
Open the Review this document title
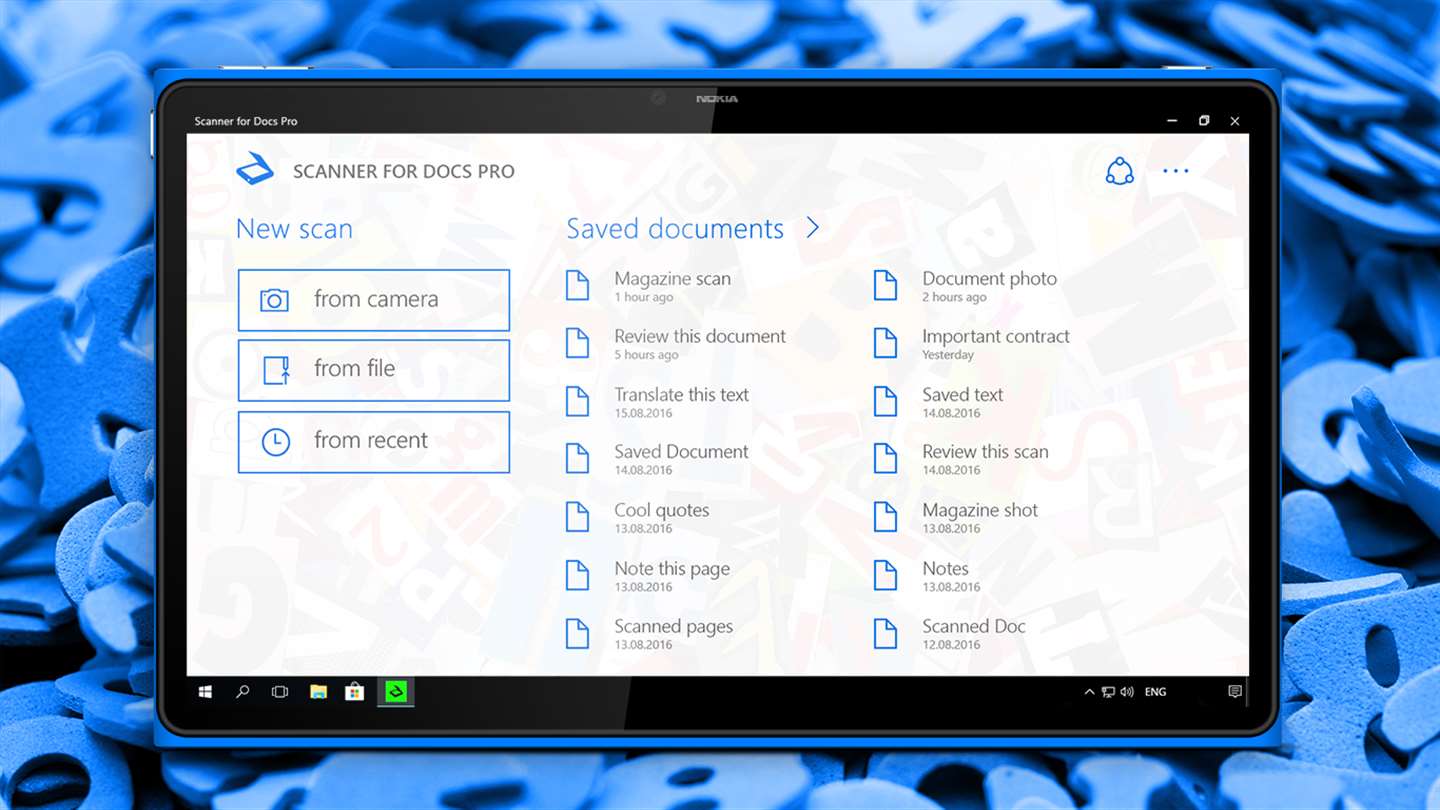700,336
